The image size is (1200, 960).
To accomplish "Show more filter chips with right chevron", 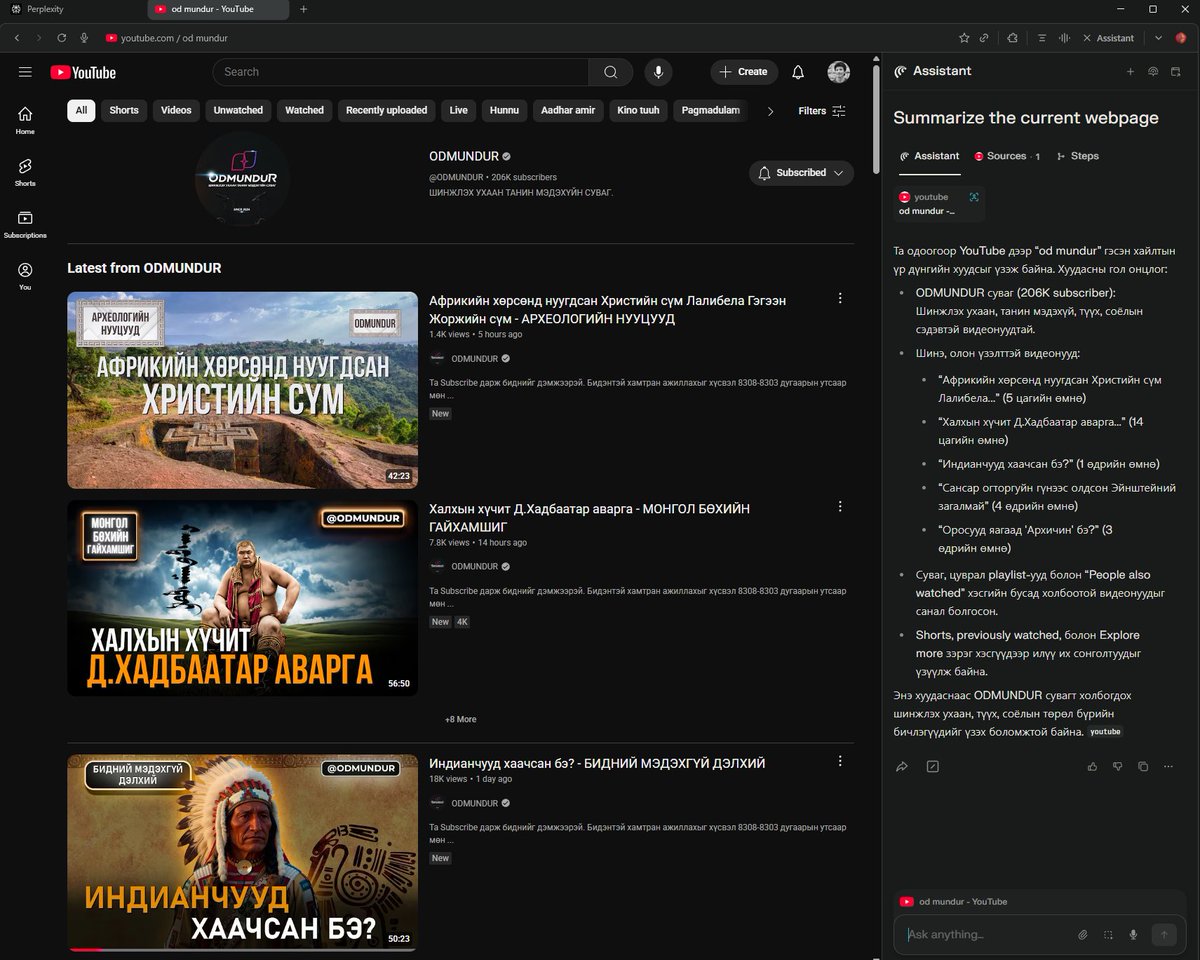I will 770,111.
